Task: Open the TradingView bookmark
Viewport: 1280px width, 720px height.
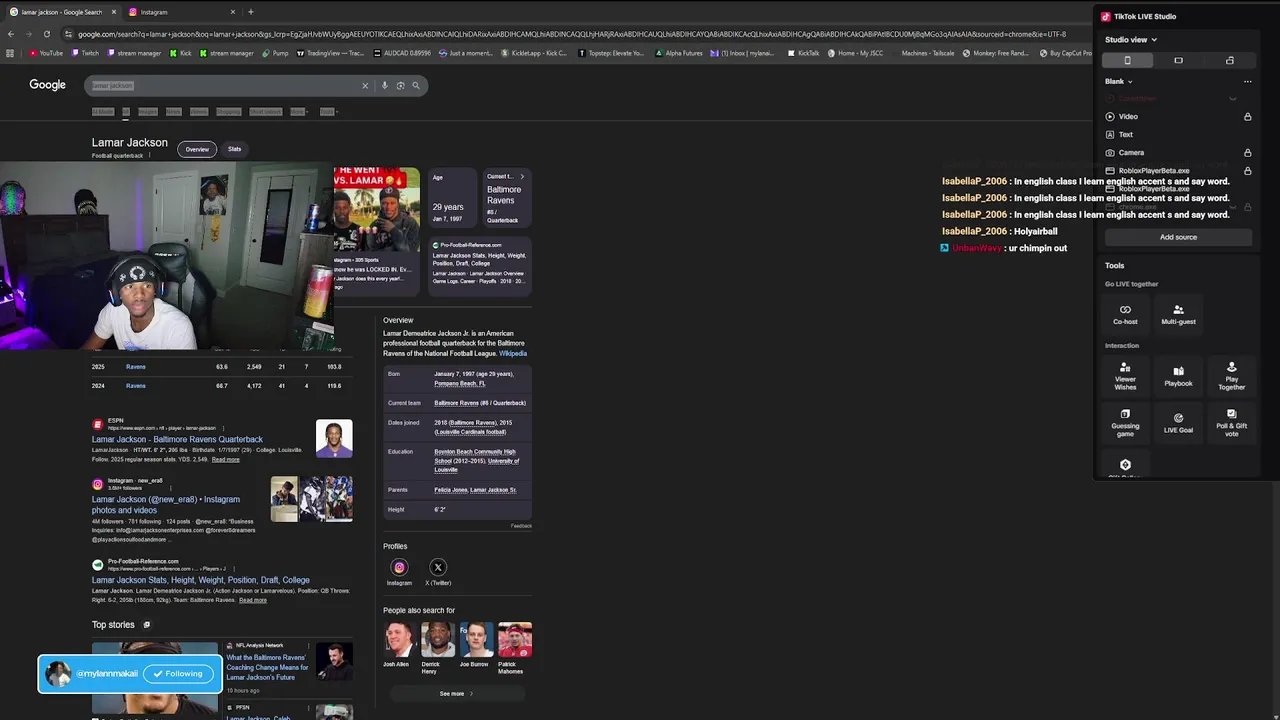Action: [x=331, y=53]
